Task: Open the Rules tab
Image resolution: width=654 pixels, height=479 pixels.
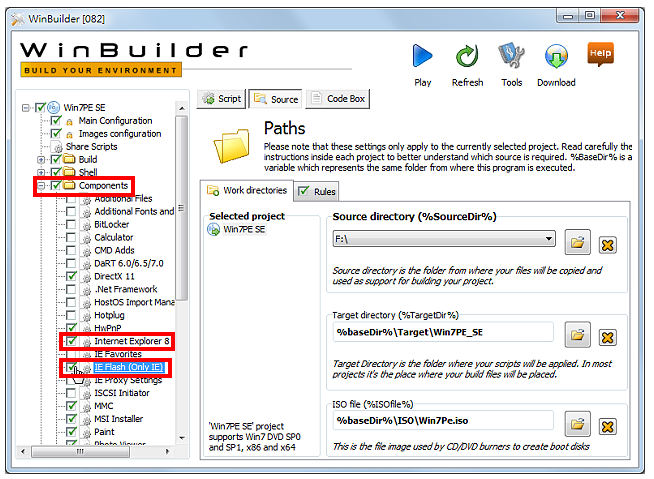Action: point(317,192)
